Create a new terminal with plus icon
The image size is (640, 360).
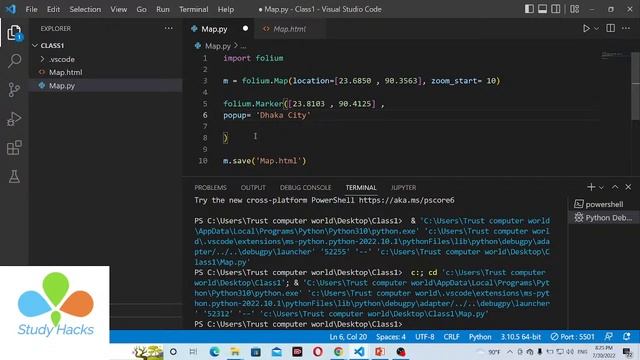591,187
